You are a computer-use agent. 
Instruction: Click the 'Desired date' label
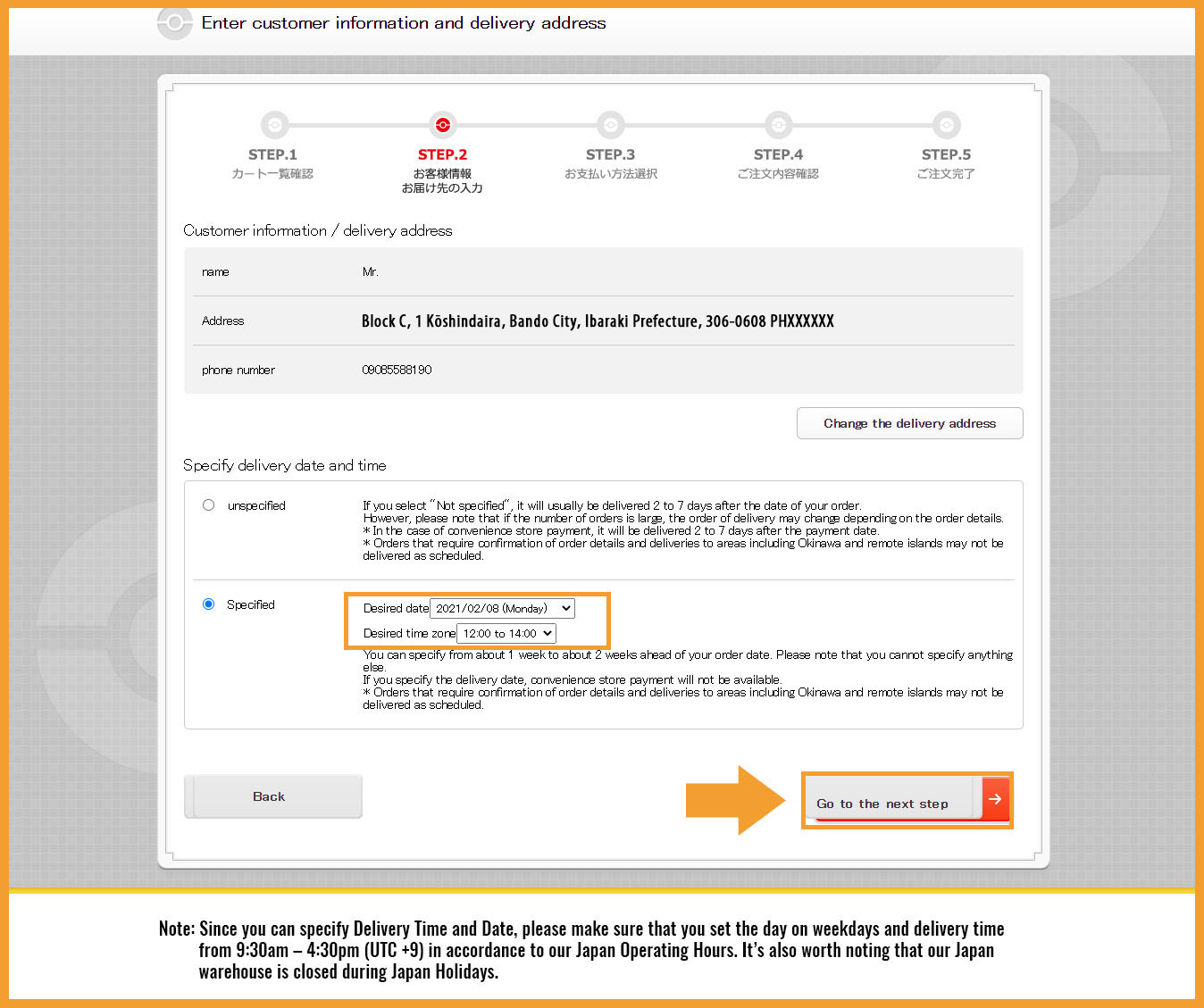(x=396, y=608)
